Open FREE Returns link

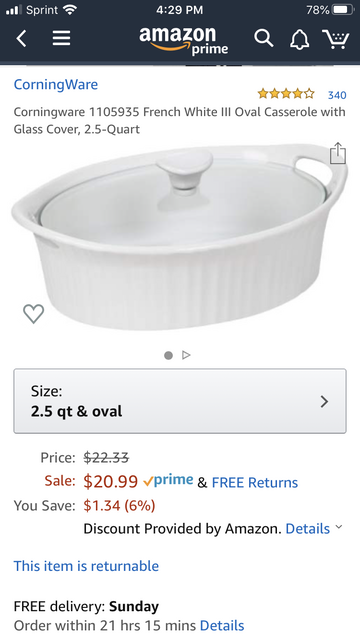(x=255, y=482)
